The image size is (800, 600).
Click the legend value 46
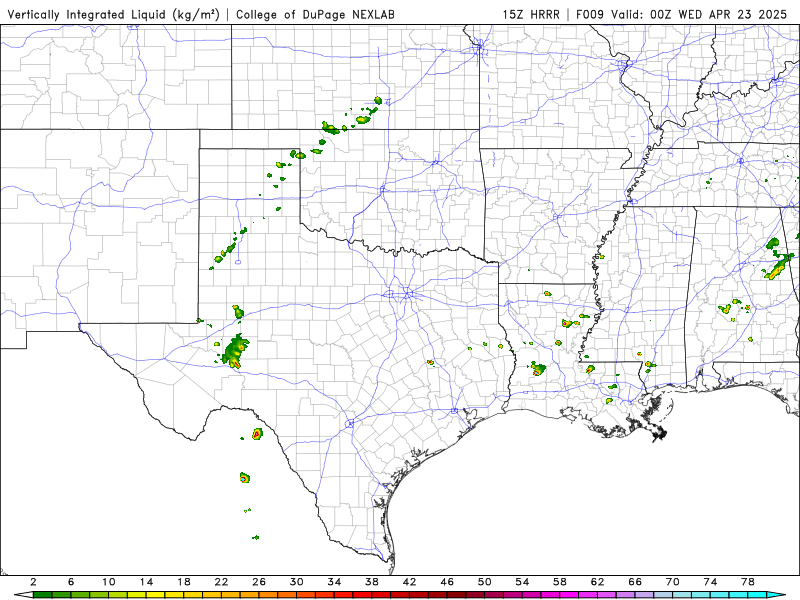click(x=447, y=582)
